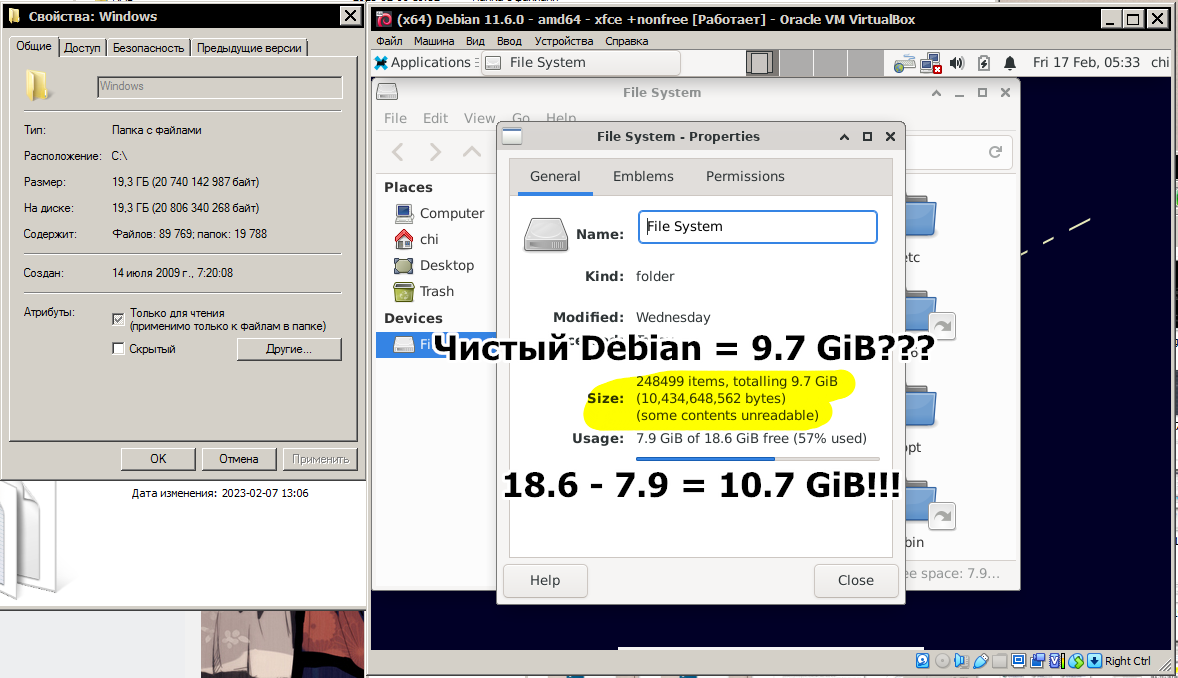
Task: Click the panel clock Fri 17 Feb
Action: point(1086,62)
